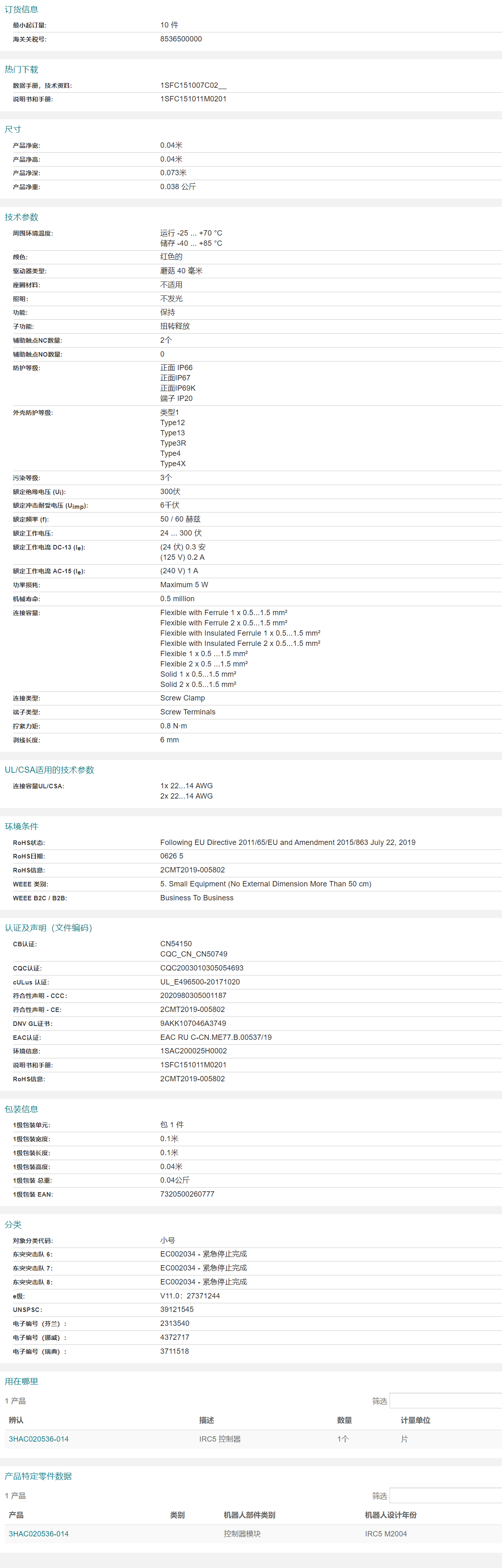The width and height of the screenshot is (502, 1568).
Task: Click the package gross weight 0.04公斤
Action: (x=174, y=1180)
